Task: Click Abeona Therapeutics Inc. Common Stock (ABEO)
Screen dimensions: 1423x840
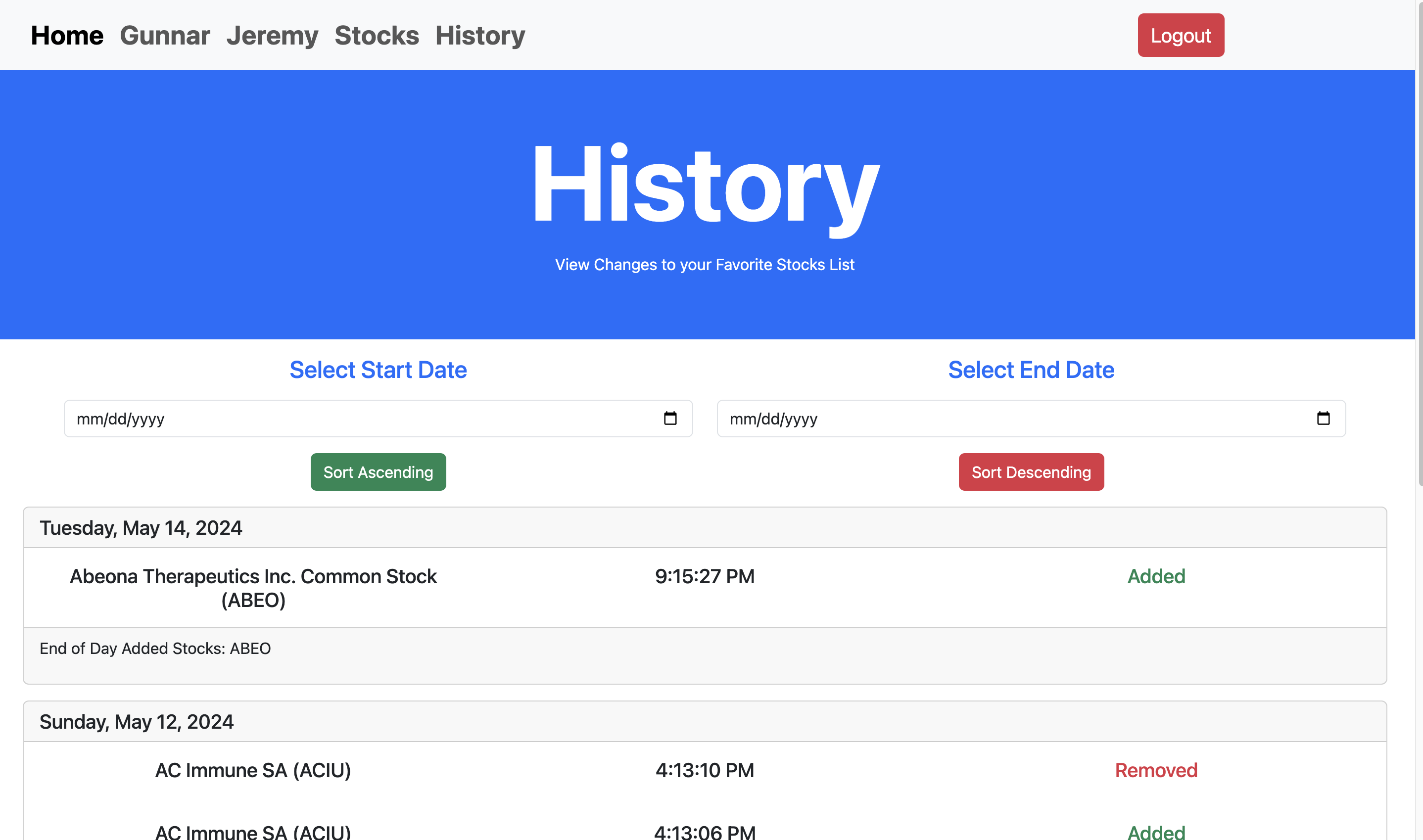Action: pos(253,588)
